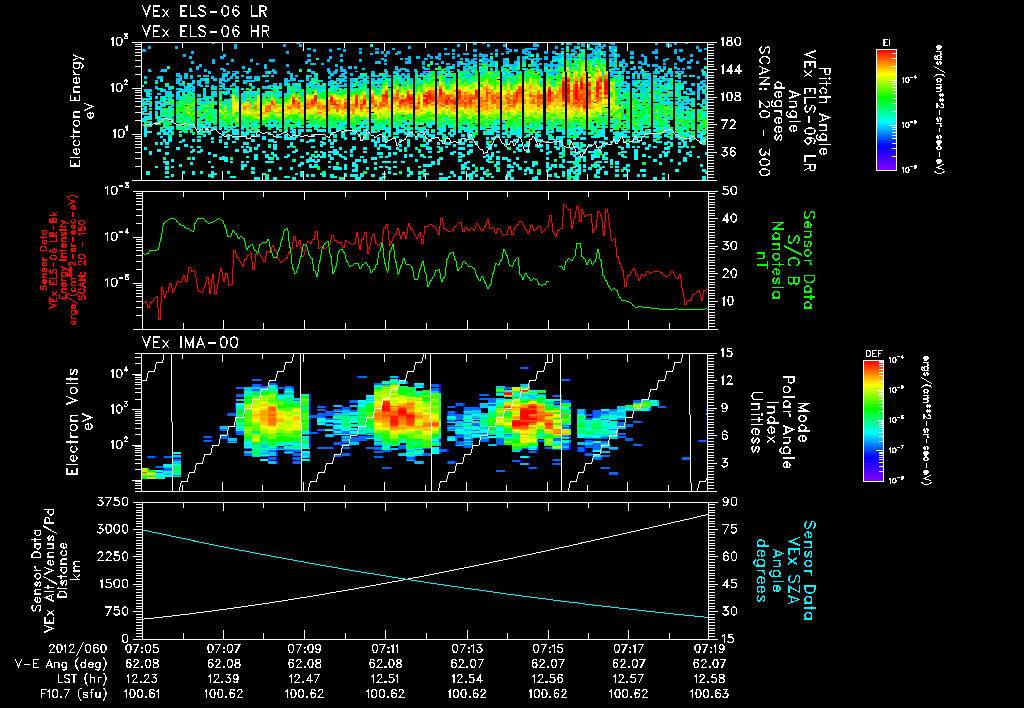Screen dimensions: 1024x708
Task: Click the 72 degree pitch angle tick
Action: pos(729,124)
